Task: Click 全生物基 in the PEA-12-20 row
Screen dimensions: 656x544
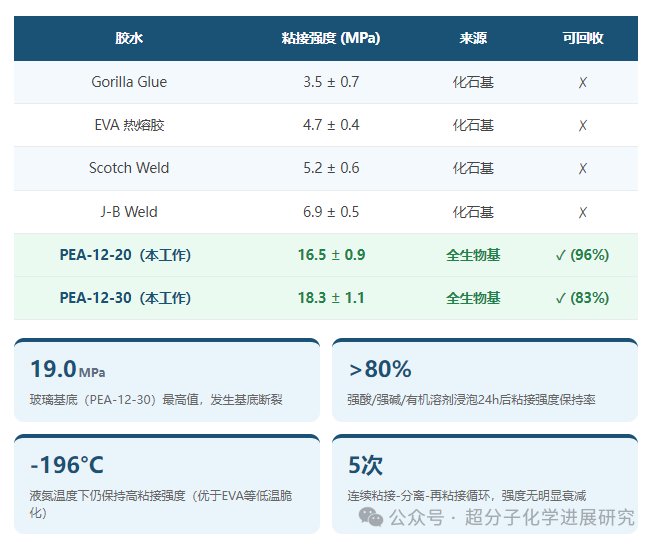Action: click(x=473, y=255)
